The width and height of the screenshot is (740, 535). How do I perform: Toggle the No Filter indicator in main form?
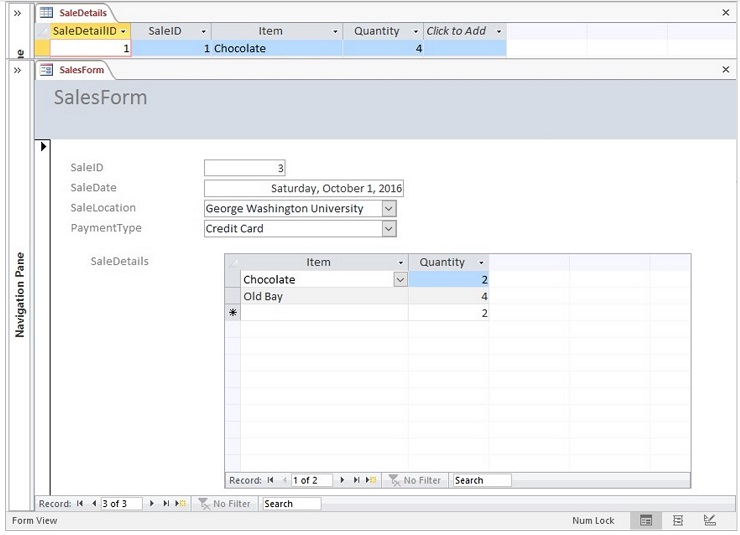point(225,504)
